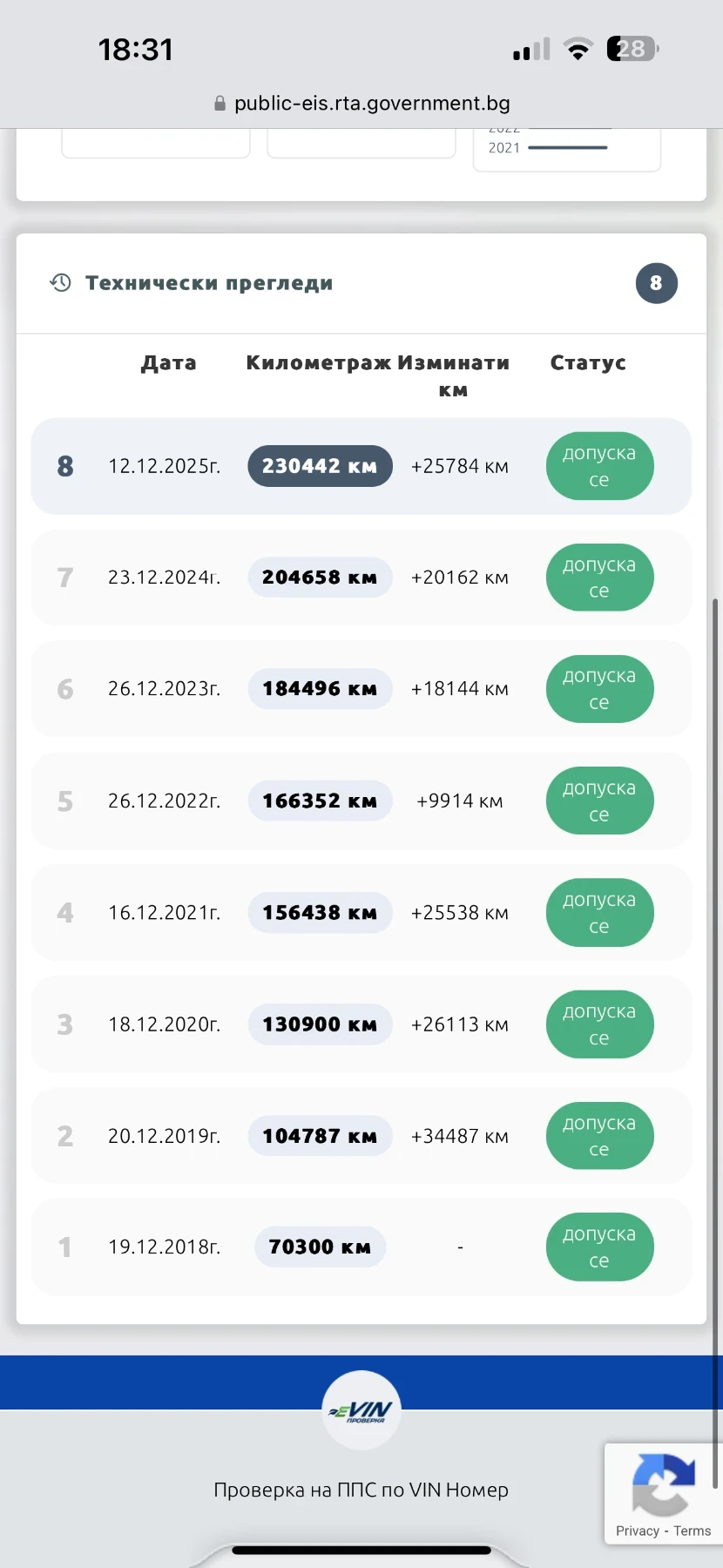Click the 230442 км mileage badge

[320, 467]
